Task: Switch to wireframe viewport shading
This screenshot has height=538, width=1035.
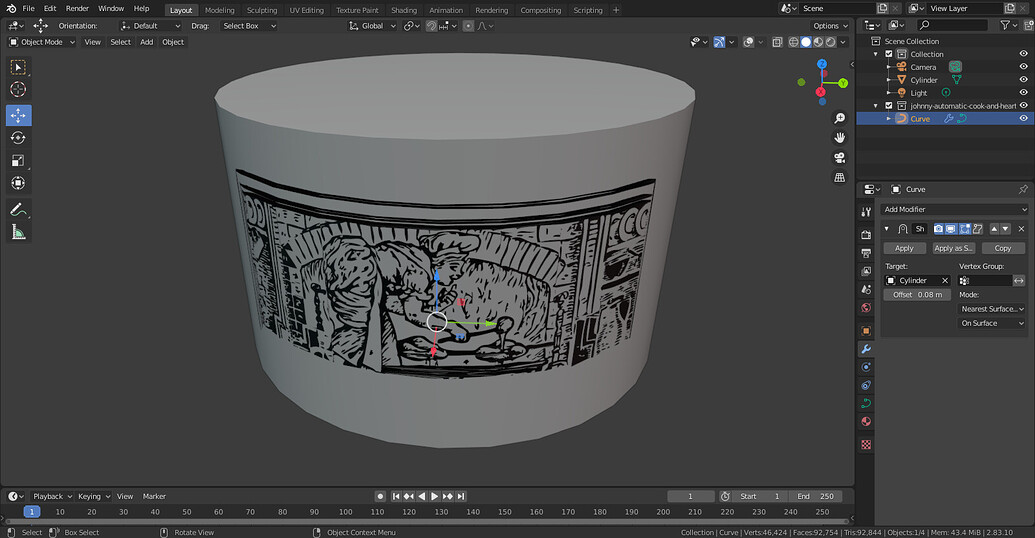Action: 794,42
